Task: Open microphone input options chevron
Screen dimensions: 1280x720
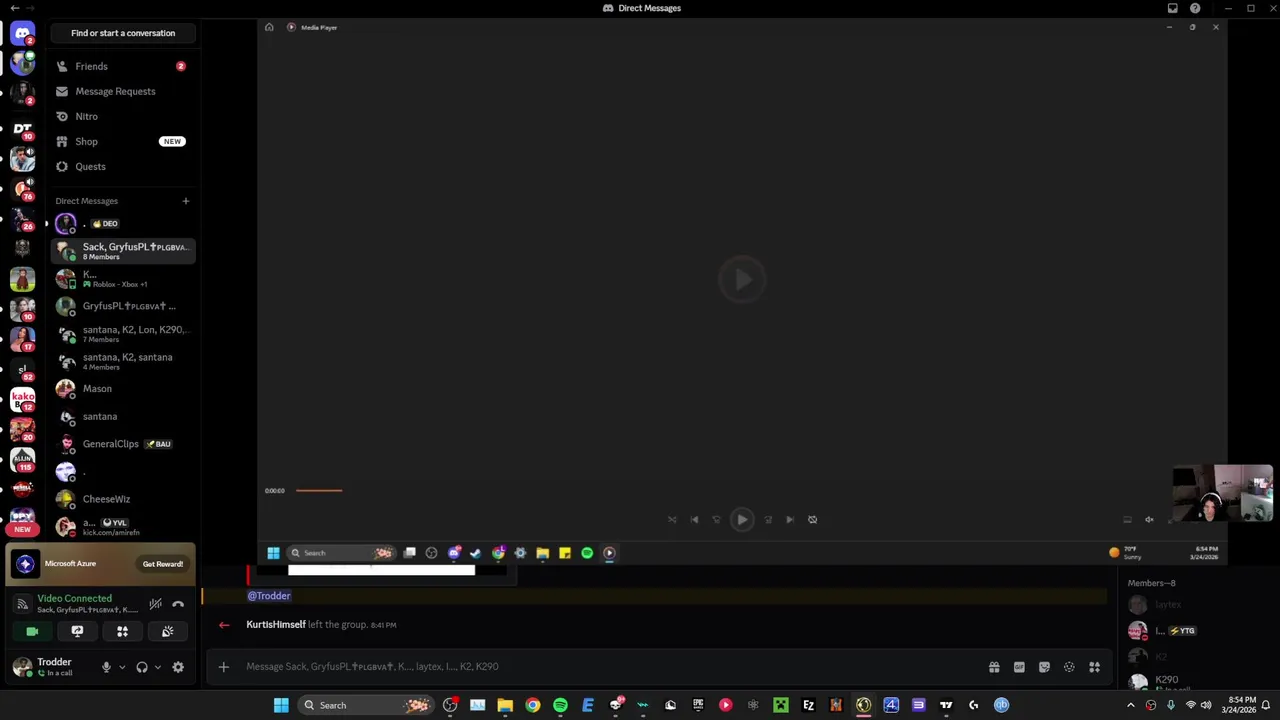Action: (122, 667)
